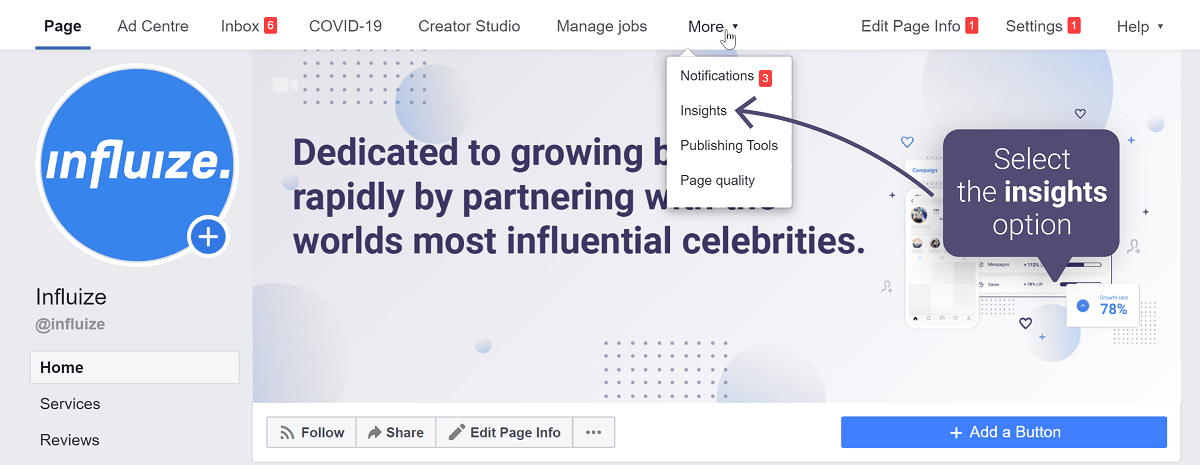Click the Follow button
The height and width of the screenshot is (465, 1200).
(x=311, y=432)
